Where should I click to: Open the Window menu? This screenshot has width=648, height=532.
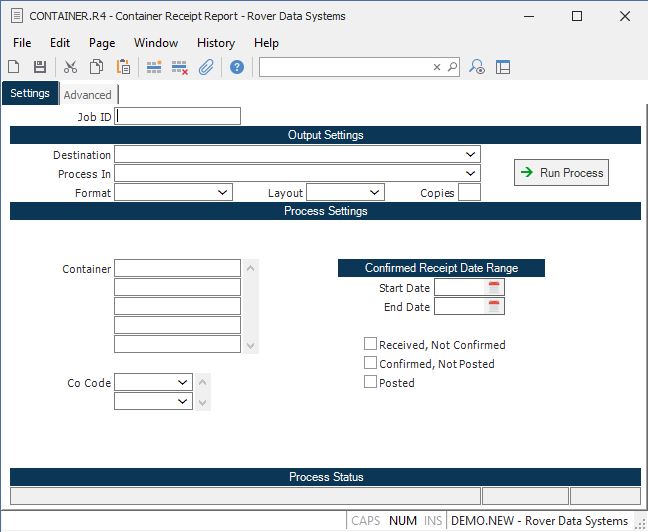pos(156,43)
